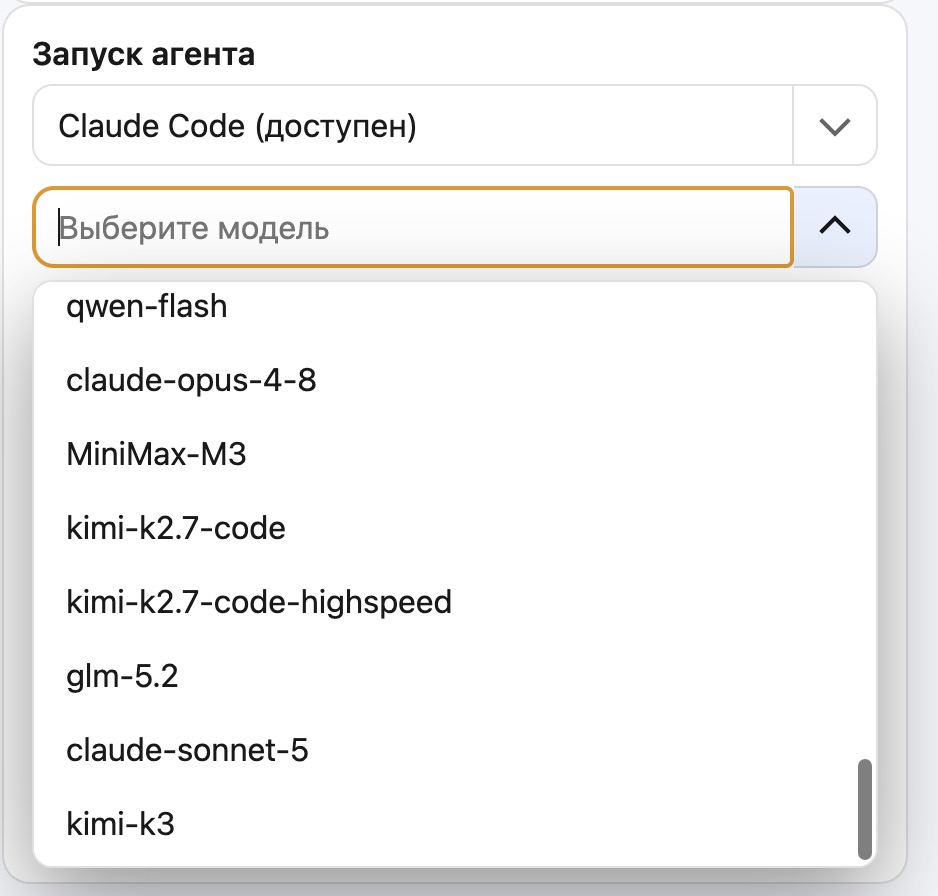
Task: Expand the agent selector via its arrow
Action: [835, 126]
